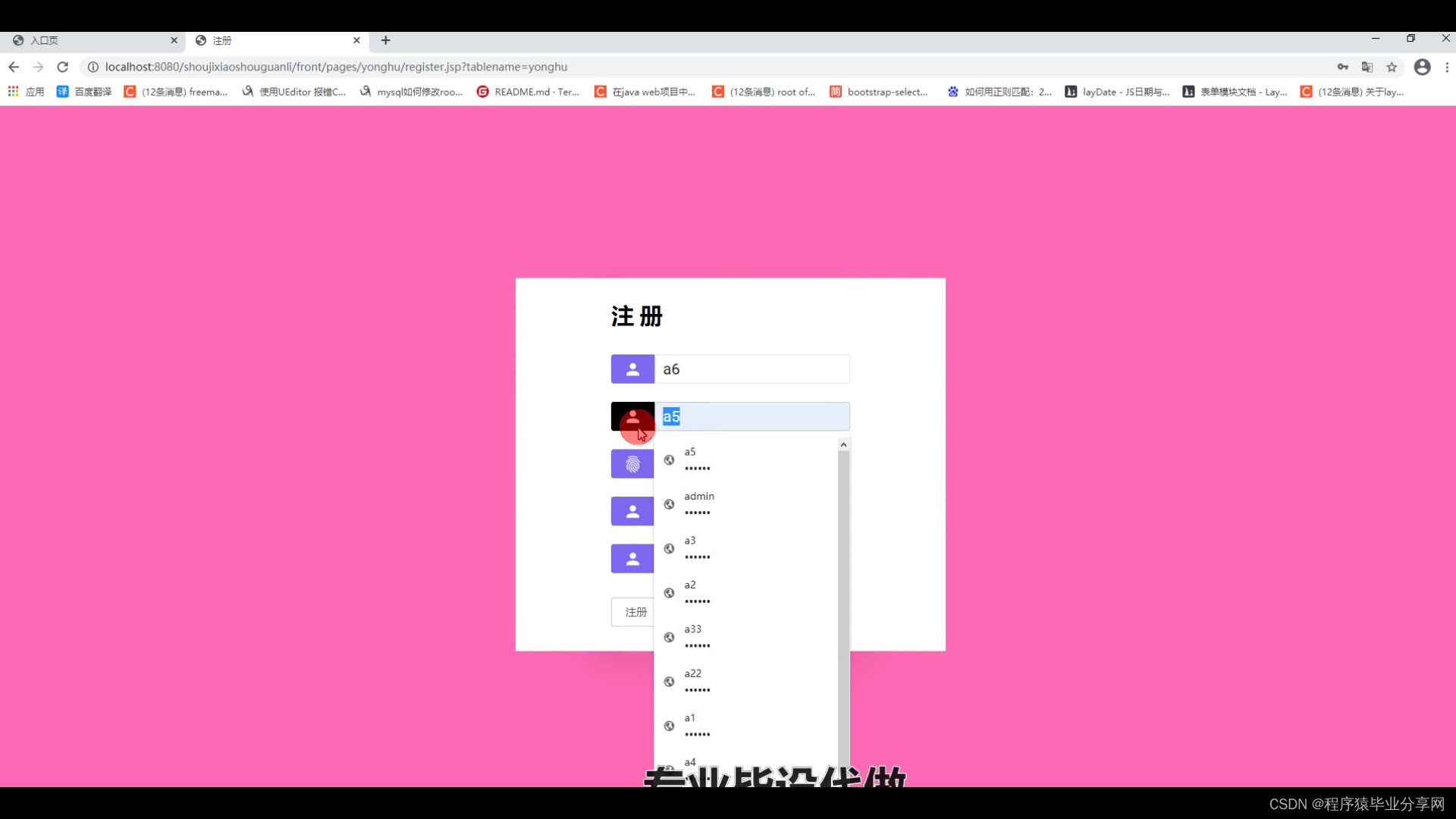Screen dimensions: 1456x819
Task: Click the address bar URL
Action: [336, 67]
